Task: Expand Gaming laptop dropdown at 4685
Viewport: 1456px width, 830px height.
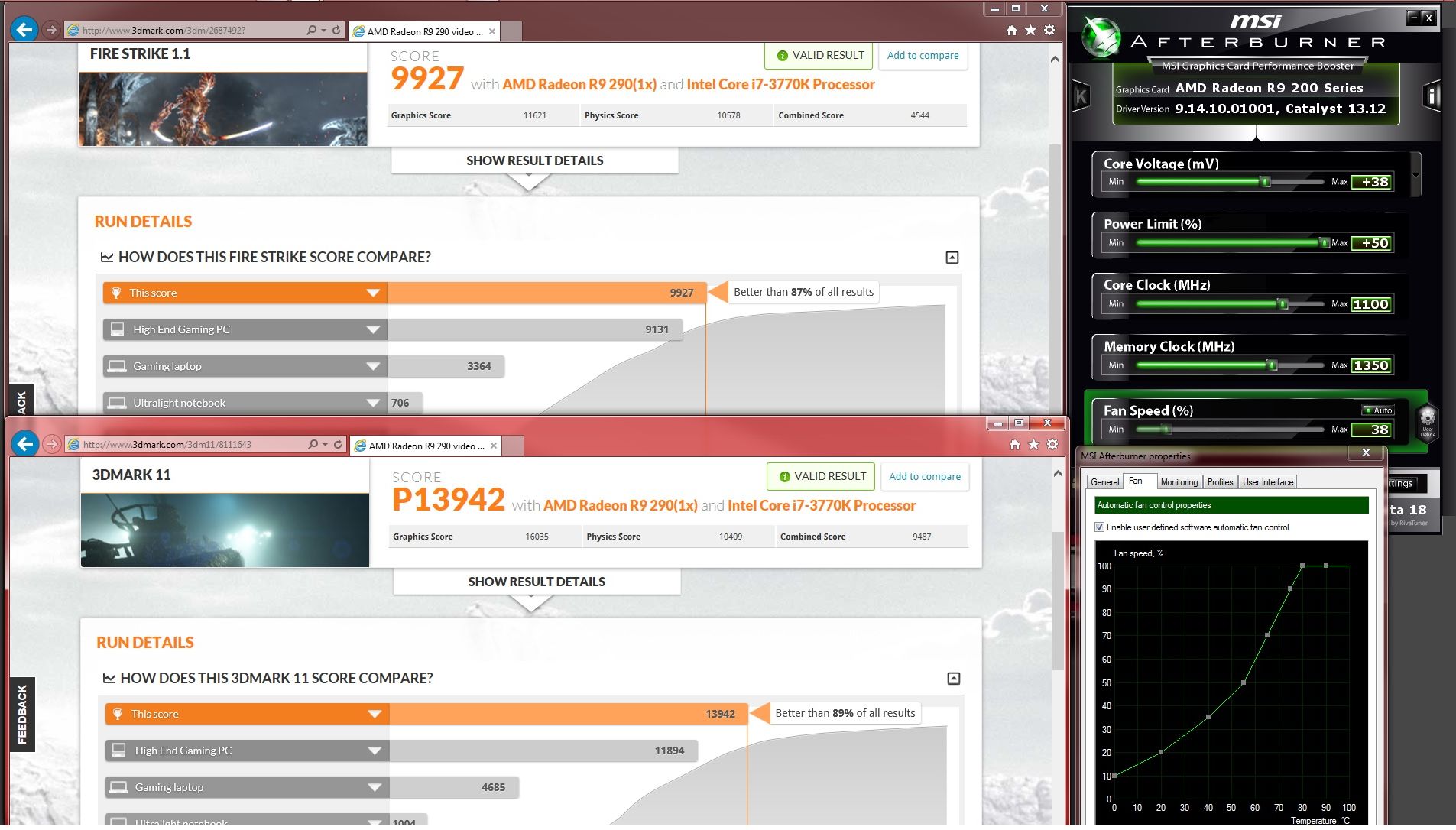Action: [x=375, y=787]
